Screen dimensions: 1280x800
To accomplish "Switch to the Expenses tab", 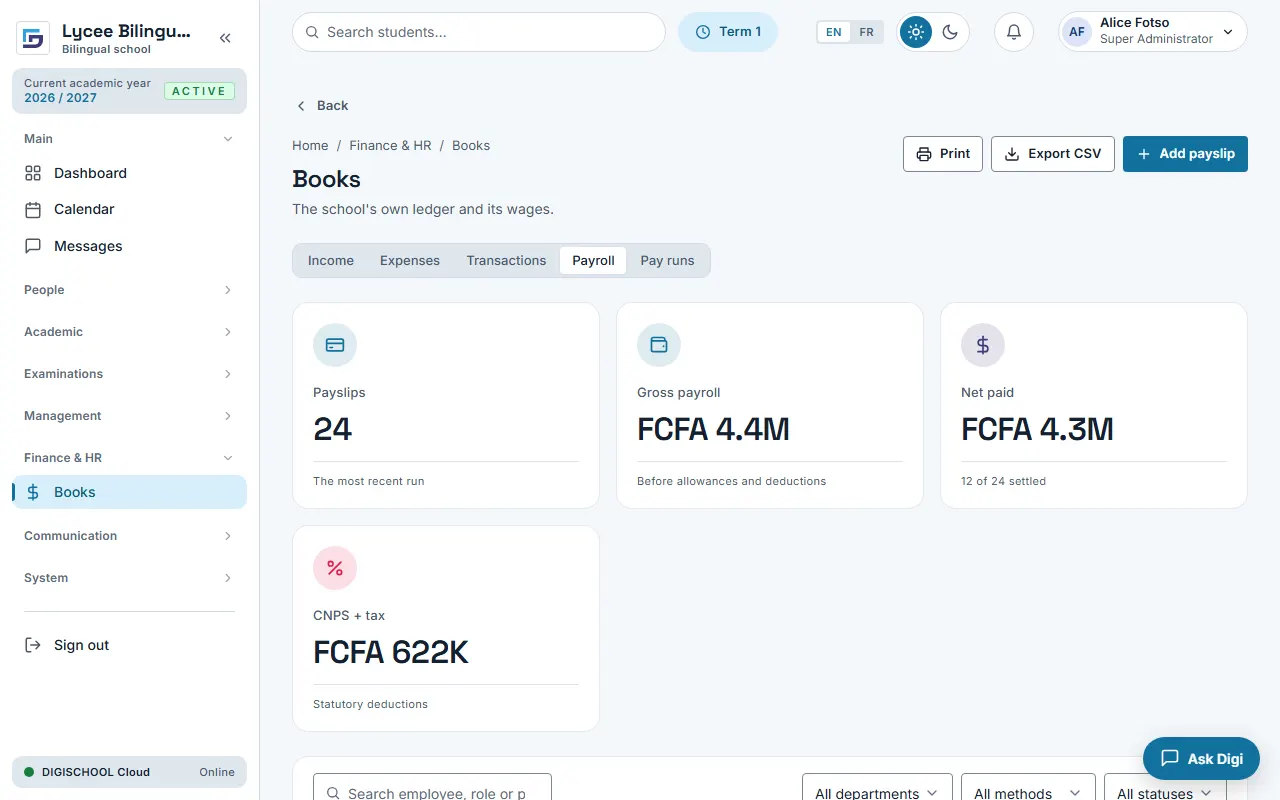I will coord(410,261).
